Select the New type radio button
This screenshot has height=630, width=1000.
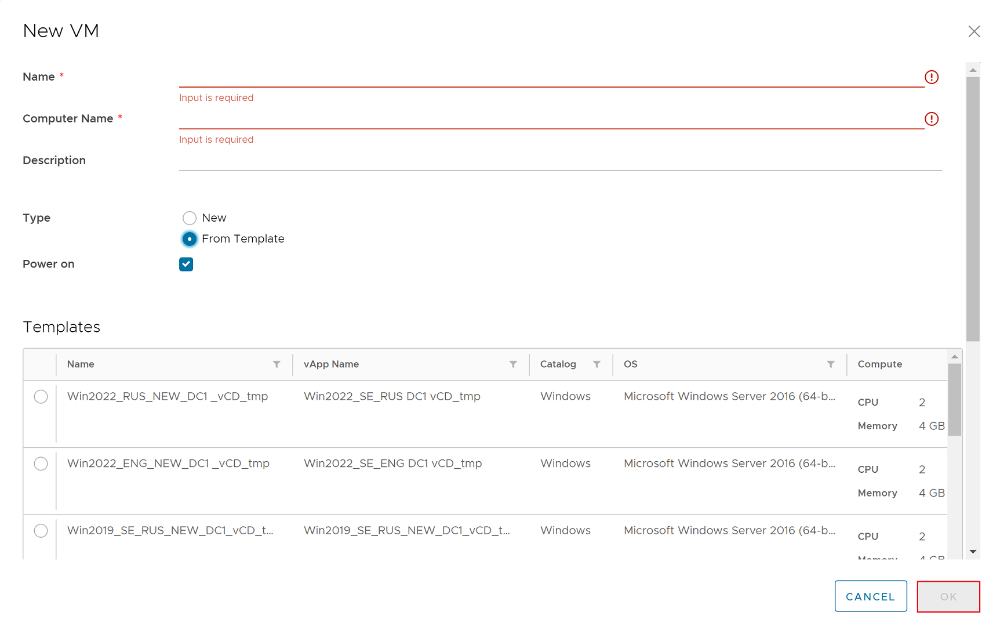(x=189, y=218)
